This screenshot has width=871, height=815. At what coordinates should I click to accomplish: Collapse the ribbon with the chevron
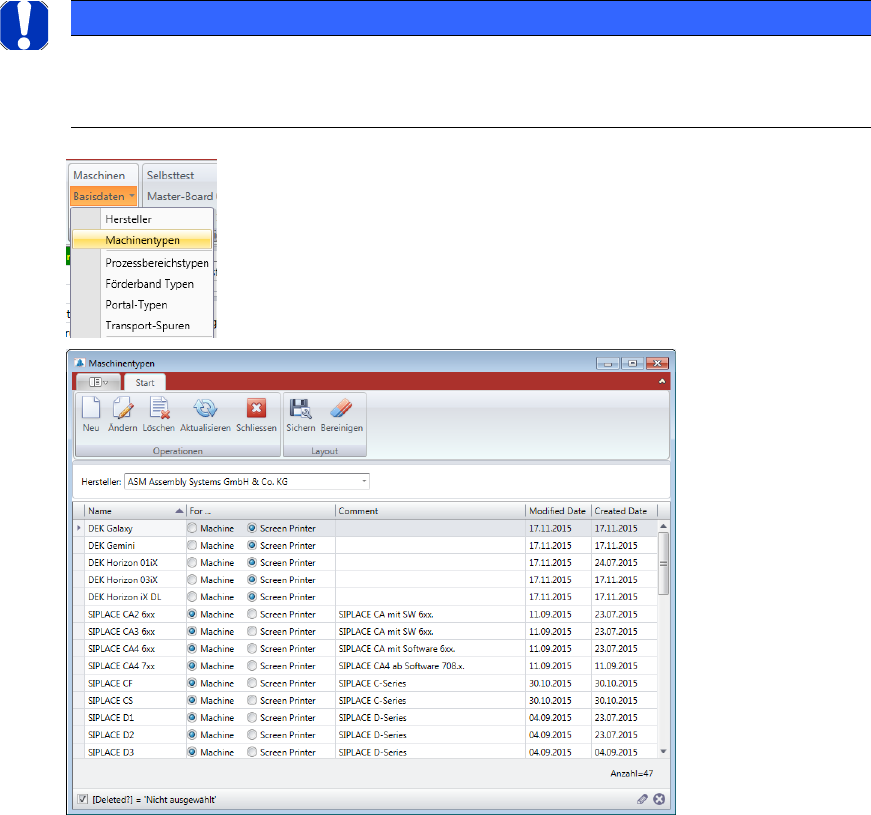[662, 381]
